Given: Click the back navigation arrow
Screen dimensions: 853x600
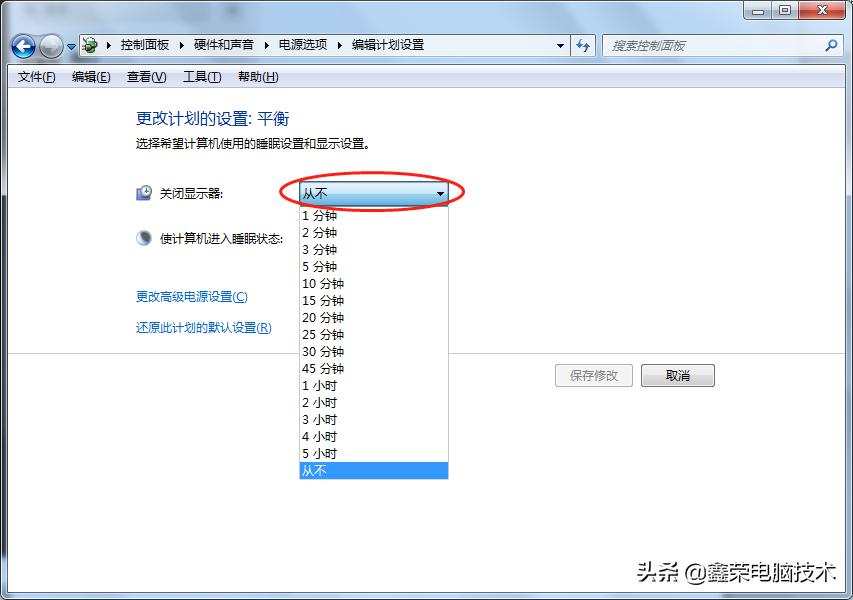Looking at the screenshot, I should coord(22,46).
